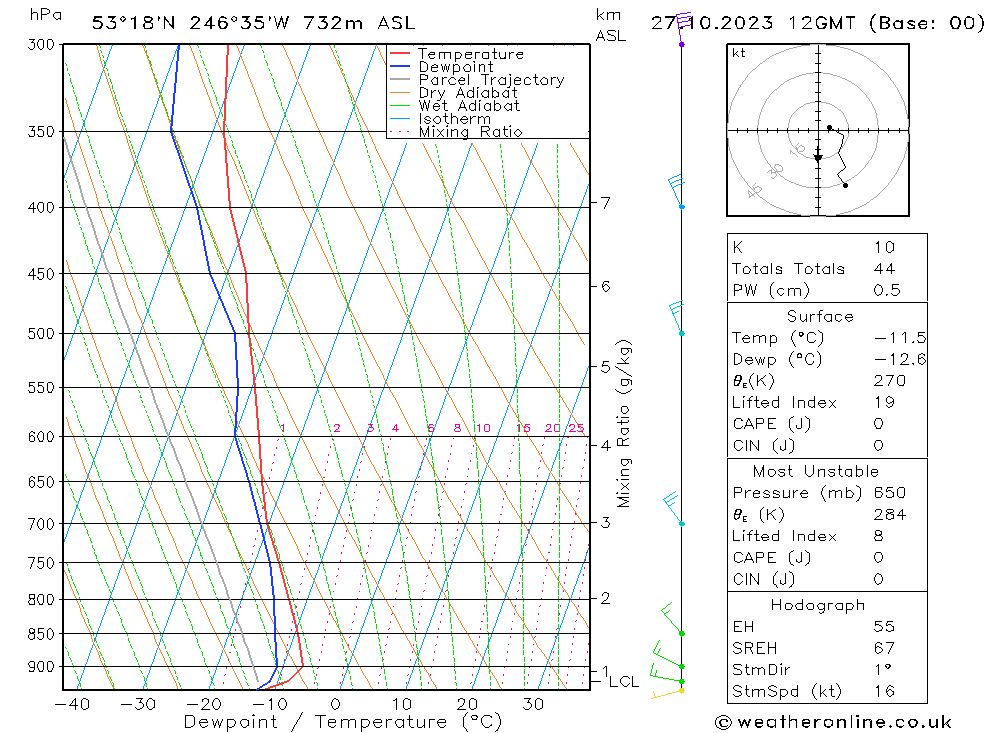Select the EH value 55

[x=885, y=627]
